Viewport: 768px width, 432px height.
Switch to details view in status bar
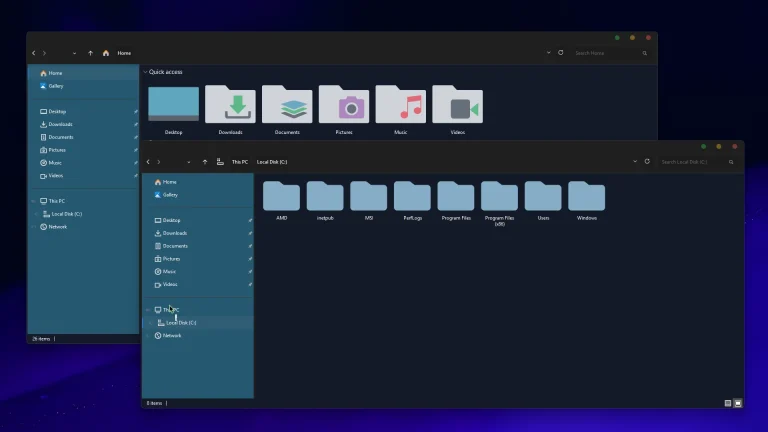coord(728,403)
